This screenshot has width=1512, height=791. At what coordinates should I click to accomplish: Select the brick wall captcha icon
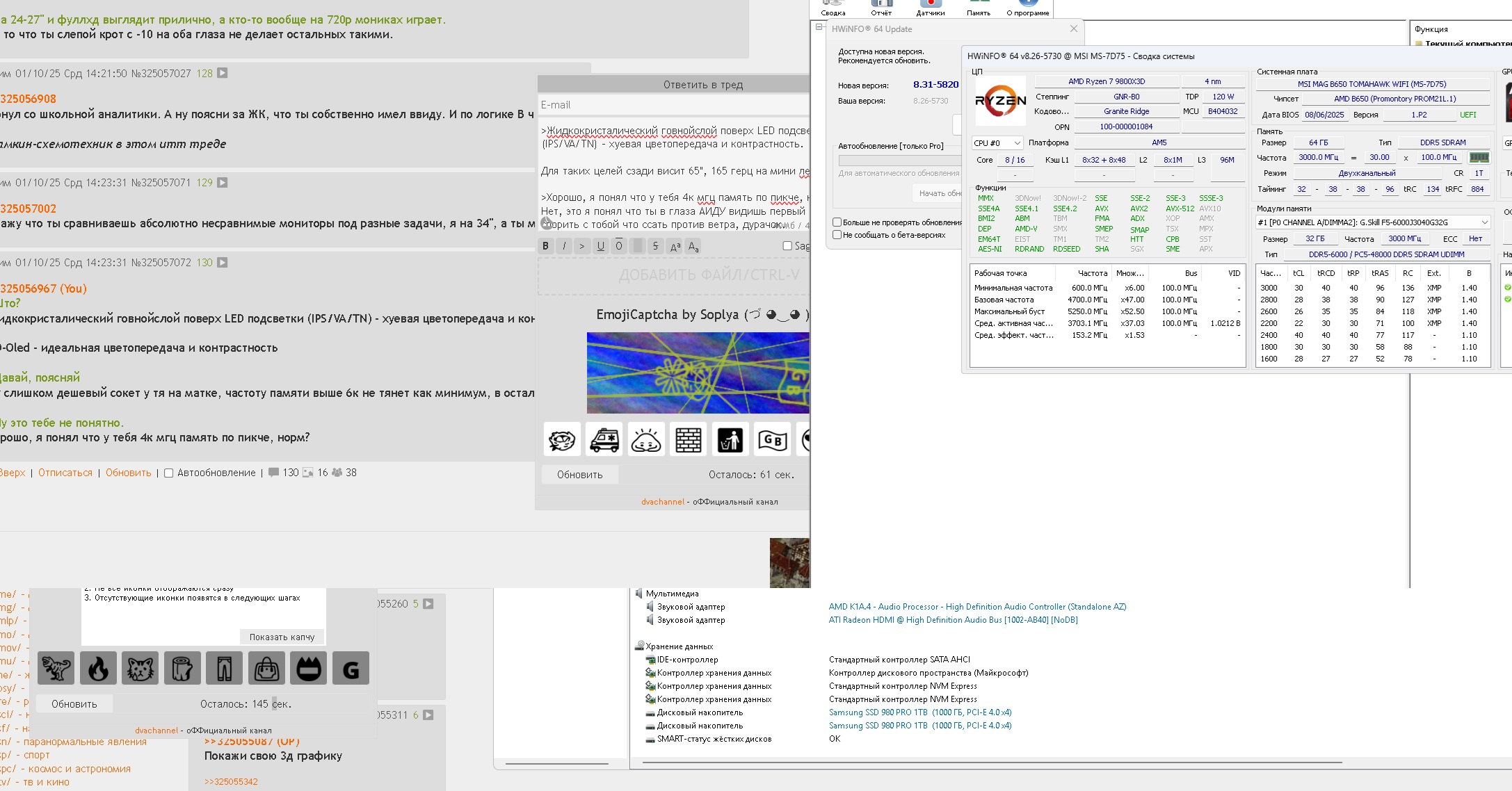688,439
